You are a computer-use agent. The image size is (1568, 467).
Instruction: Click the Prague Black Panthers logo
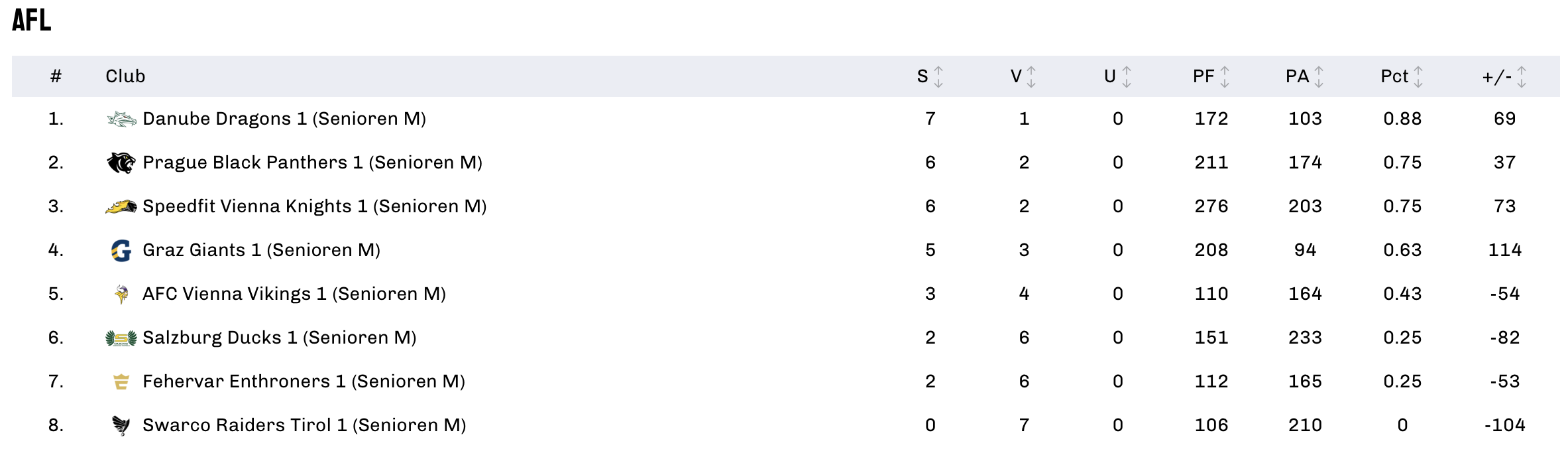click(x=121, y=163)
